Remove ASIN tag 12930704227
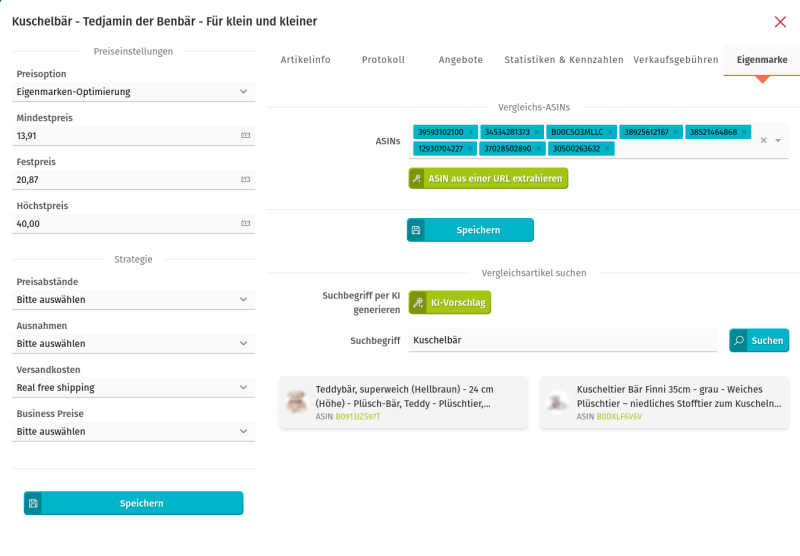This screenshot has height=556, width=800. (470, 149)
